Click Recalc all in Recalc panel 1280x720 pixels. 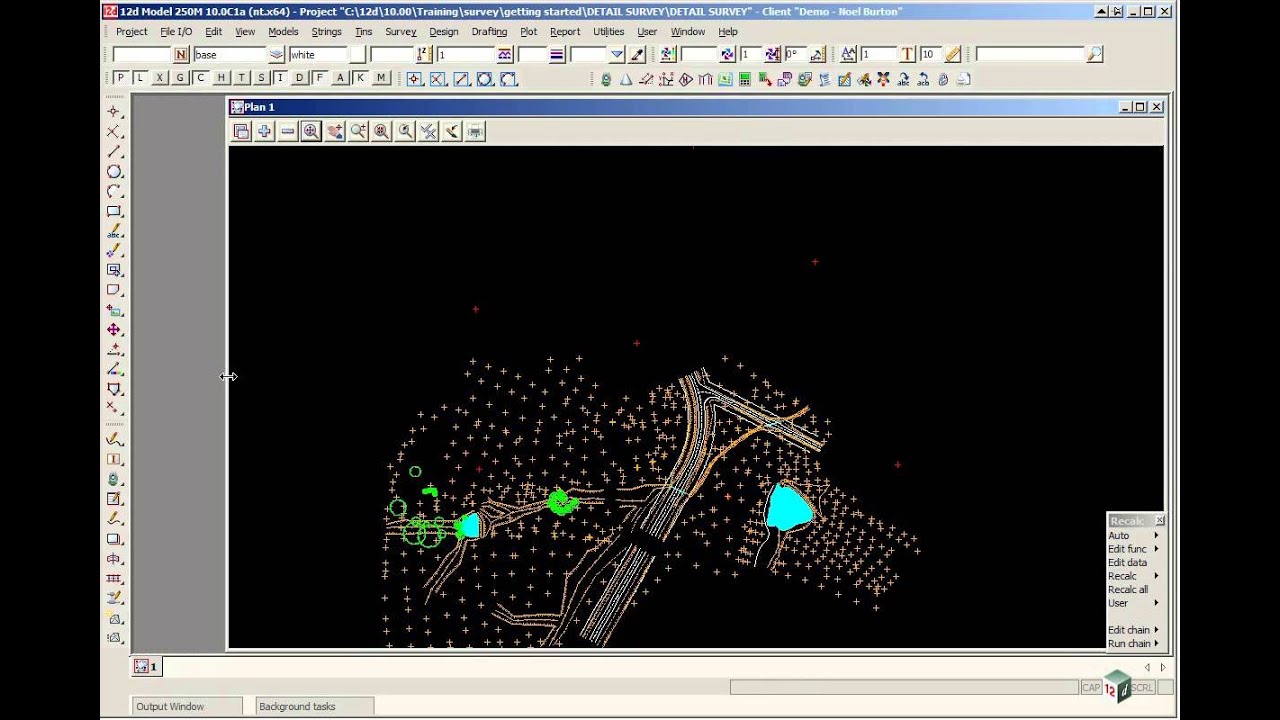click(1128, 590)
